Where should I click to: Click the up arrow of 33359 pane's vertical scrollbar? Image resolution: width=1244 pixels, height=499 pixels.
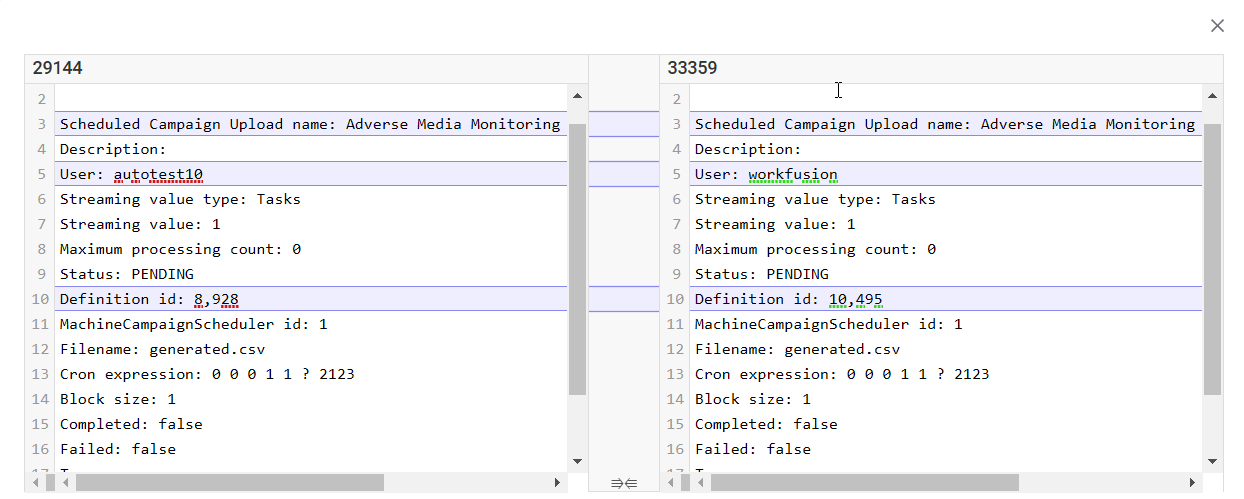(1212, 96)
